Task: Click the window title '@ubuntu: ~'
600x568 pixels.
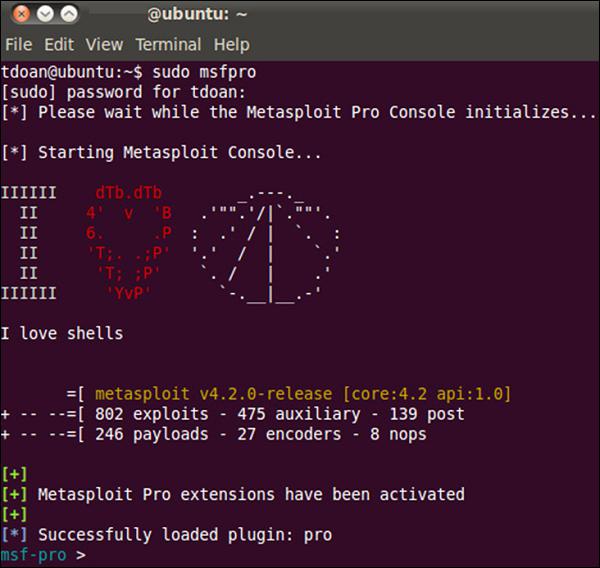Action: 197,15
